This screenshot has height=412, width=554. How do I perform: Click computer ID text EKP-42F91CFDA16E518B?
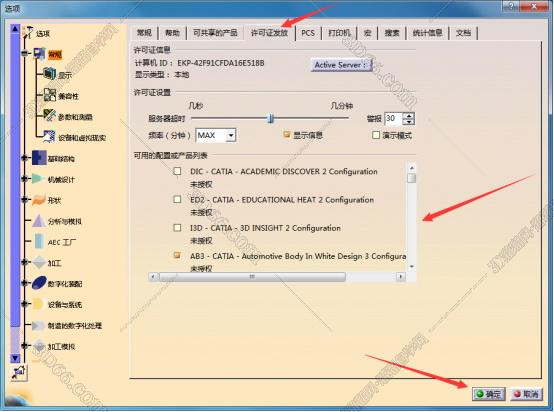click(220, 63)
